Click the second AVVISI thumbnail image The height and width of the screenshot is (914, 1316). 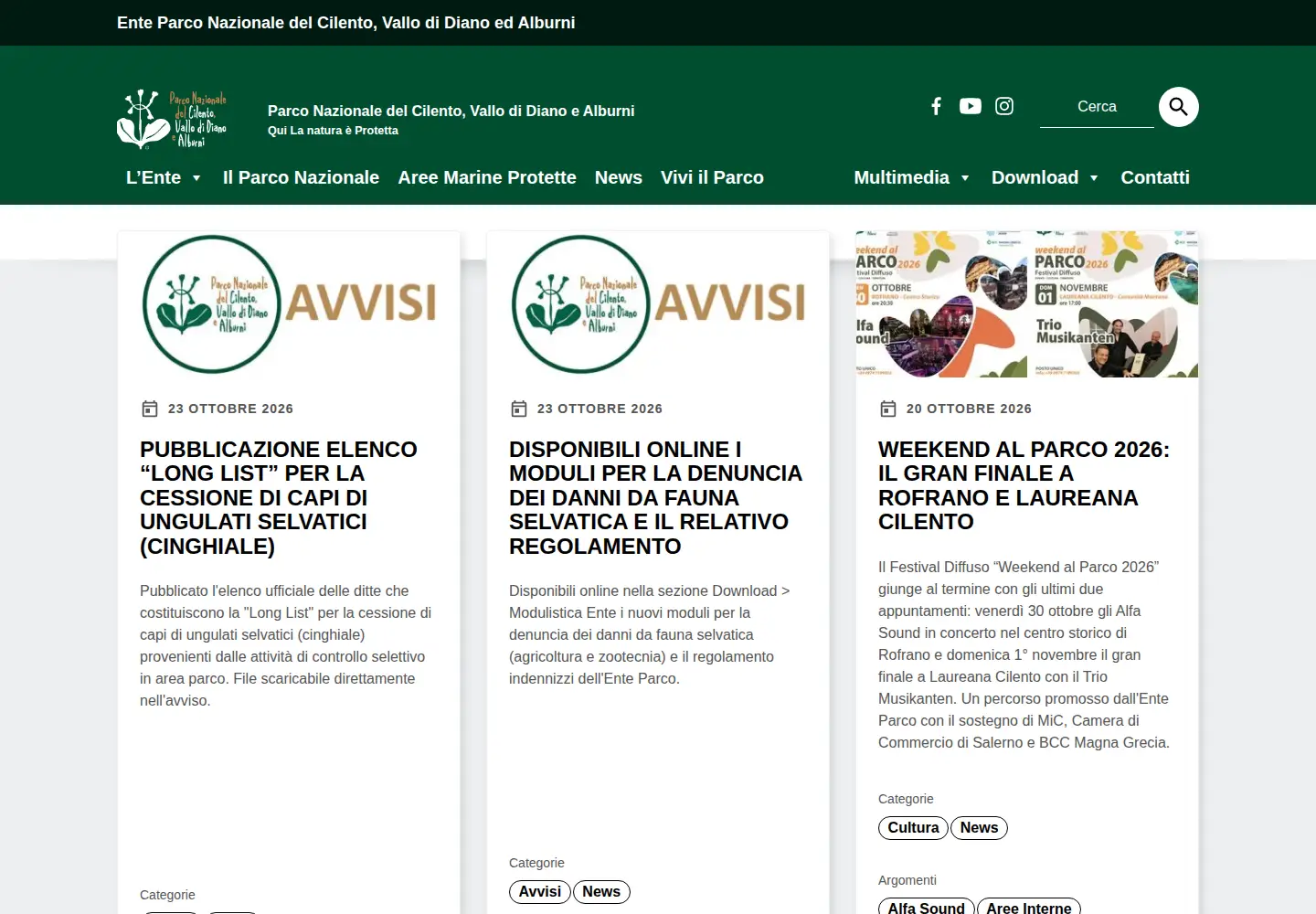click(x=658, y=304)
